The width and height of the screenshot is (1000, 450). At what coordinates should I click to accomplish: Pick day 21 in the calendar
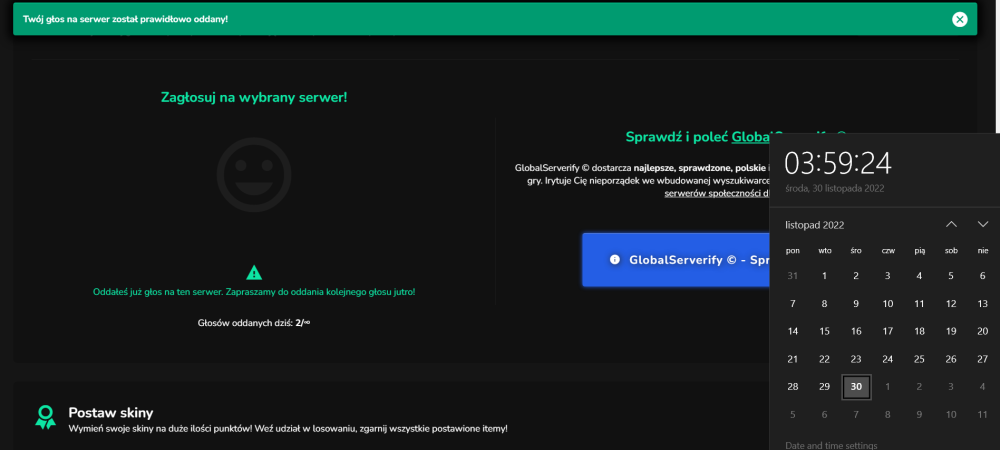point(793,359)
